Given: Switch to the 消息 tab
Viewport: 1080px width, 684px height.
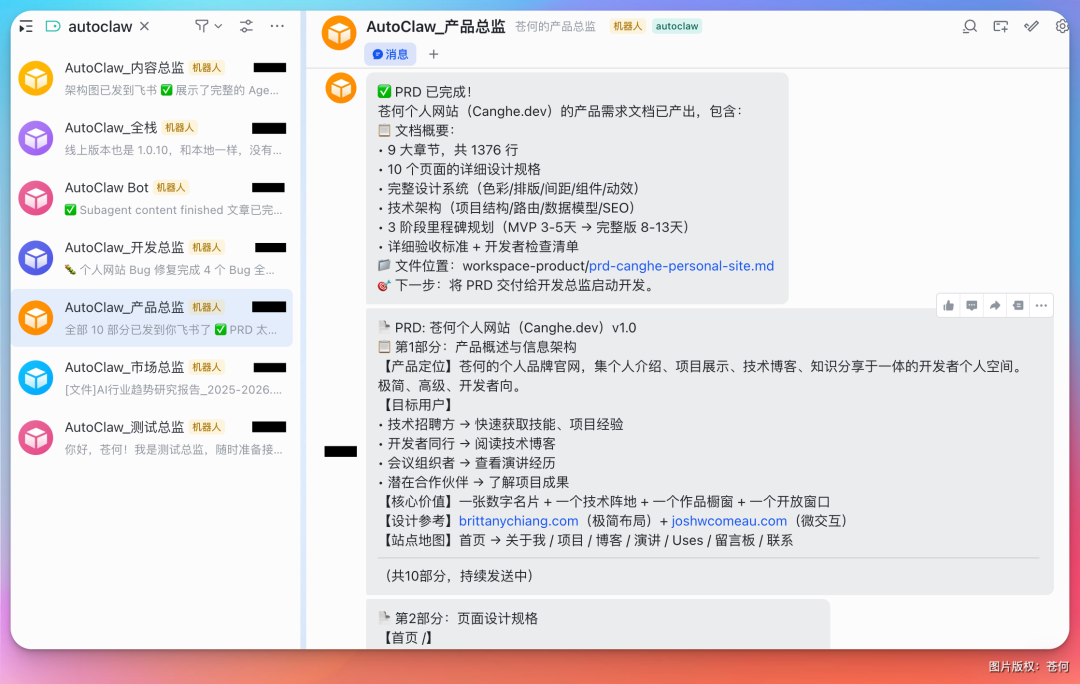Looking at the screenshot, I should tap(390, 54).
